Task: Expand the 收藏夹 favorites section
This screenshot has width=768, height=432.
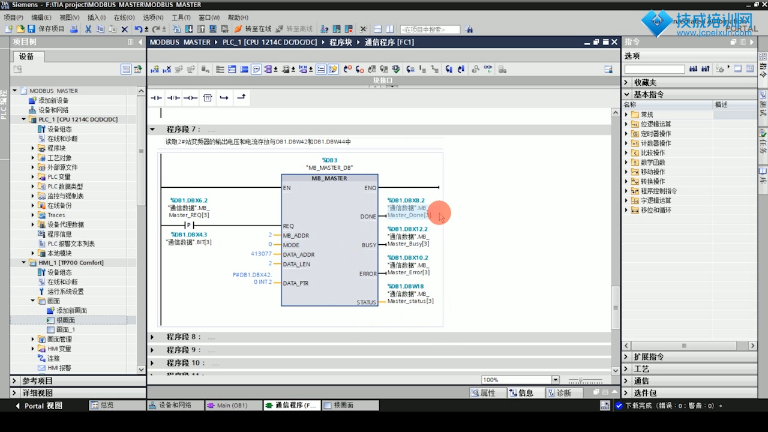Action: tap(626, 82)
